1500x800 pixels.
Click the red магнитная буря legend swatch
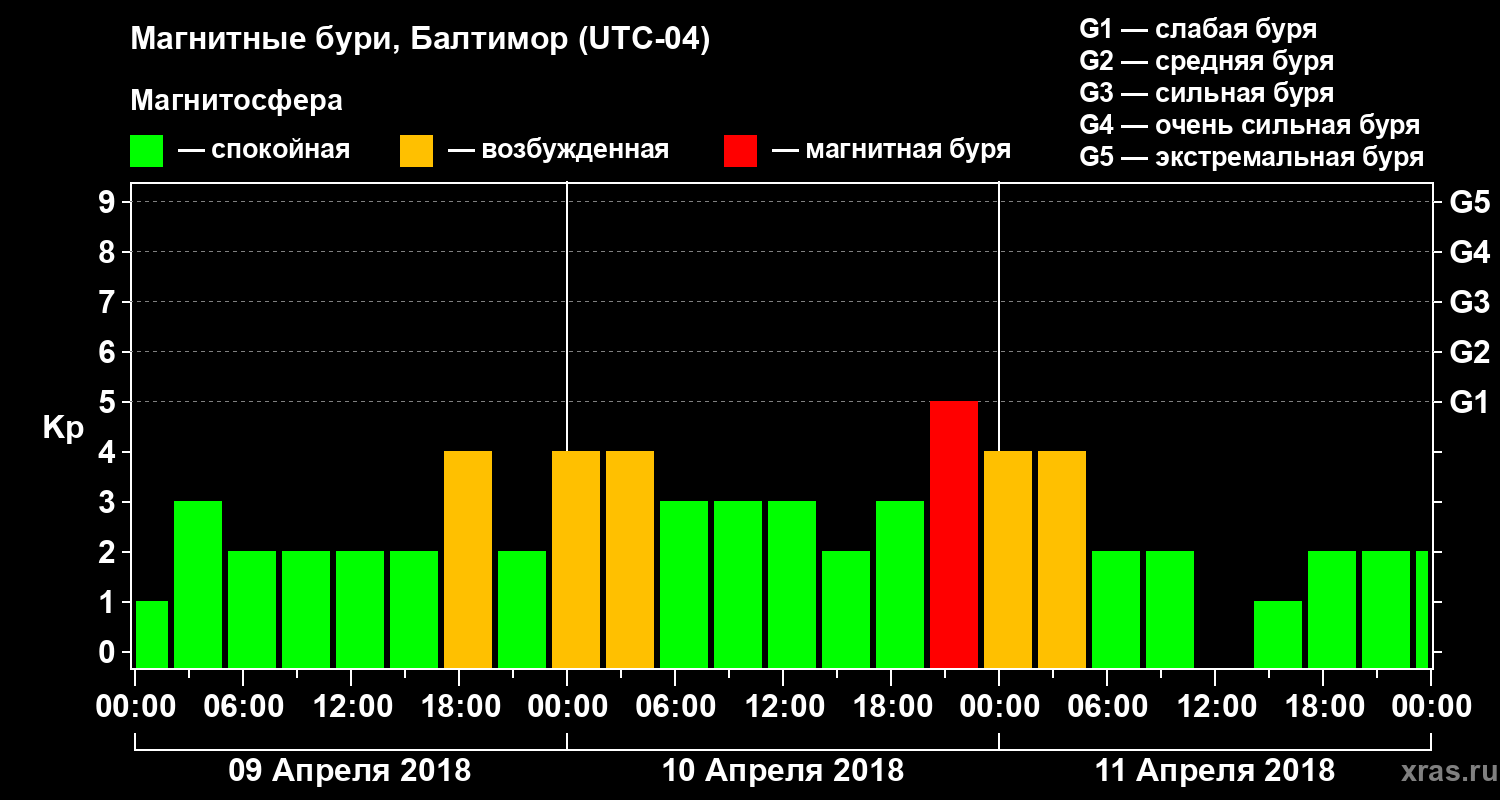740,151
